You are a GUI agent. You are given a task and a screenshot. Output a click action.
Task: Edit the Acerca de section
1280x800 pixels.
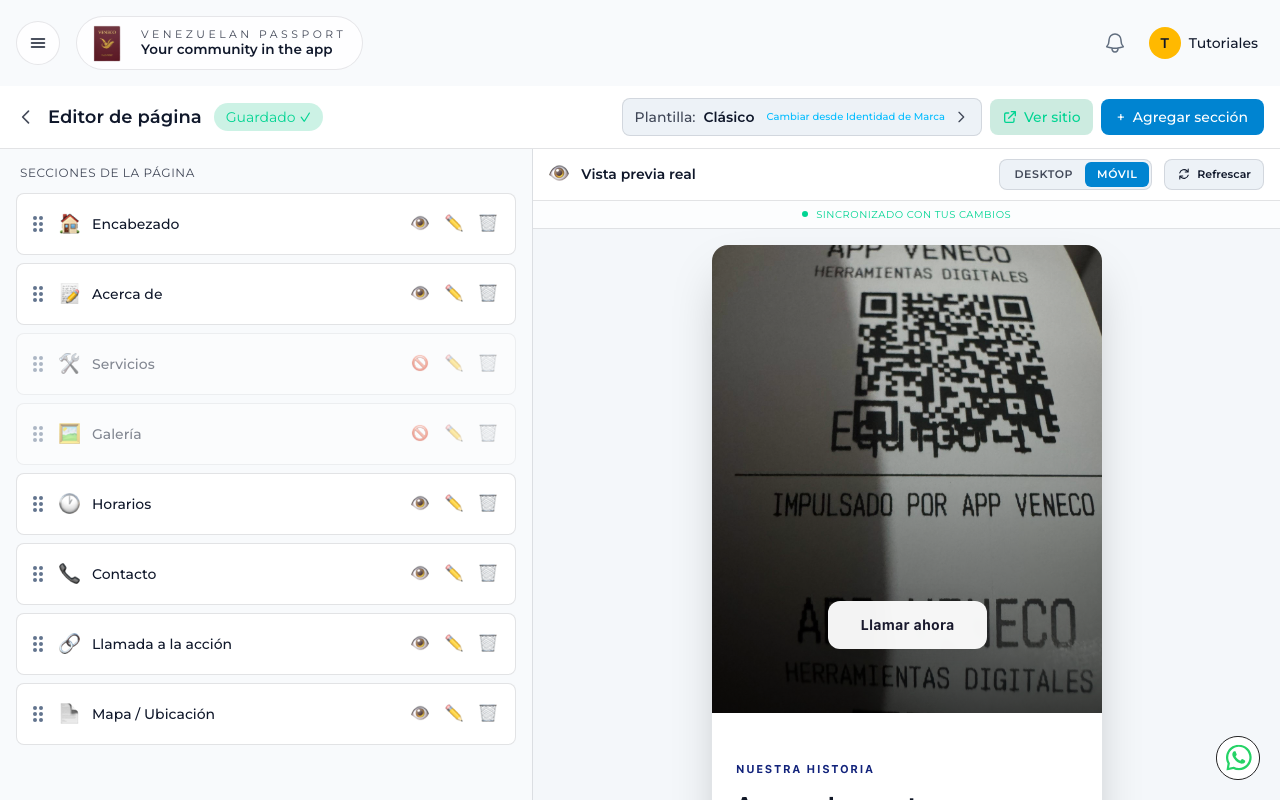pos(454,293)
